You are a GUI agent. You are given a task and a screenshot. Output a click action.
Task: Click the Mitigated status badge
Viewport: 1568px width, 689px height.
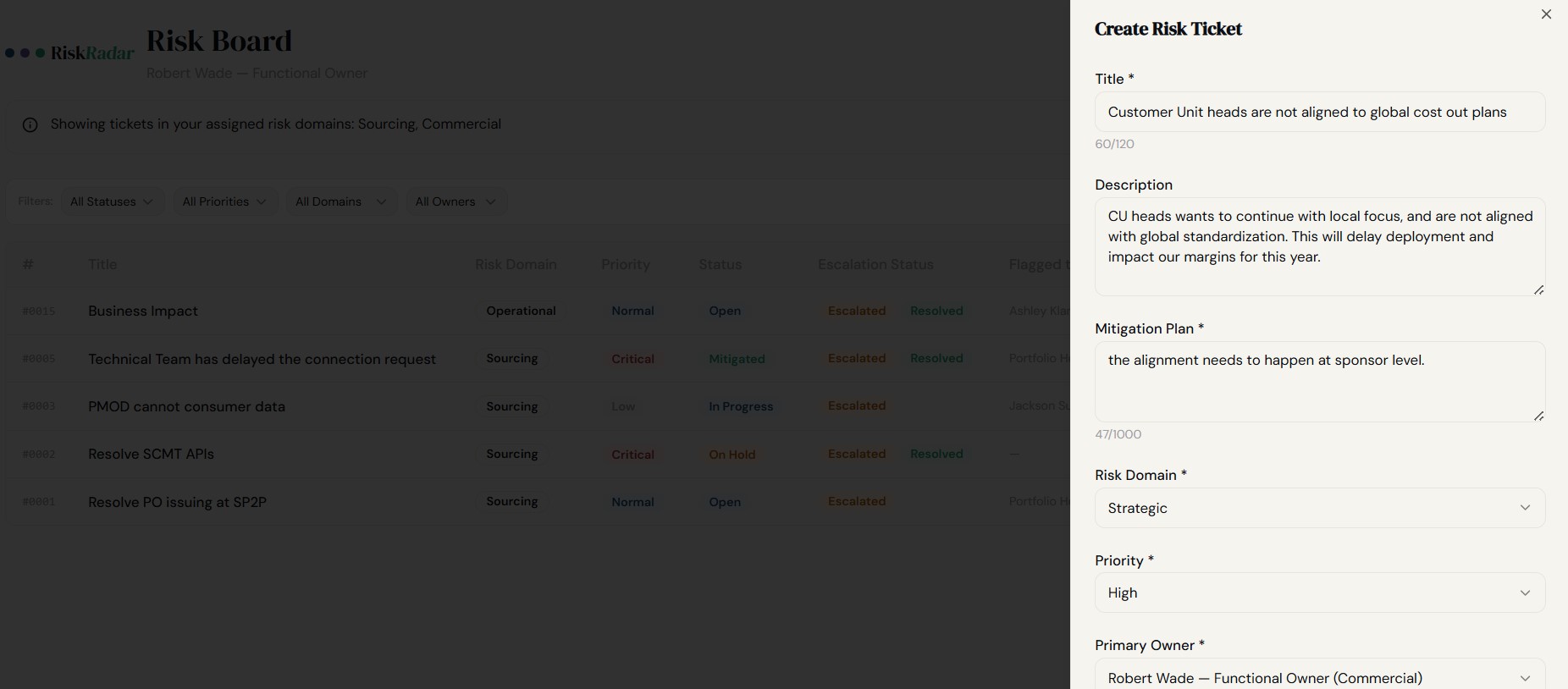tap(737, 359)
